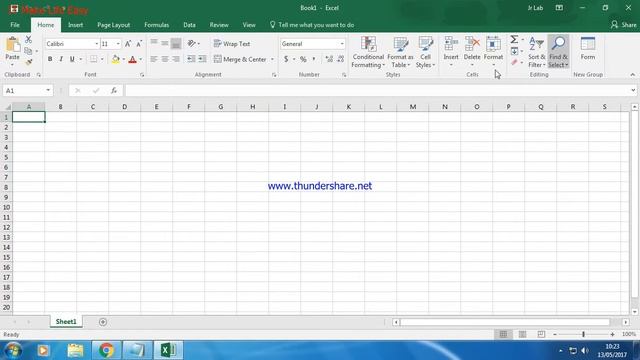The height and width of the screenshot is (360, 640).
Task: Click Increase Indent icon
Action: click(x=202, y=59)
